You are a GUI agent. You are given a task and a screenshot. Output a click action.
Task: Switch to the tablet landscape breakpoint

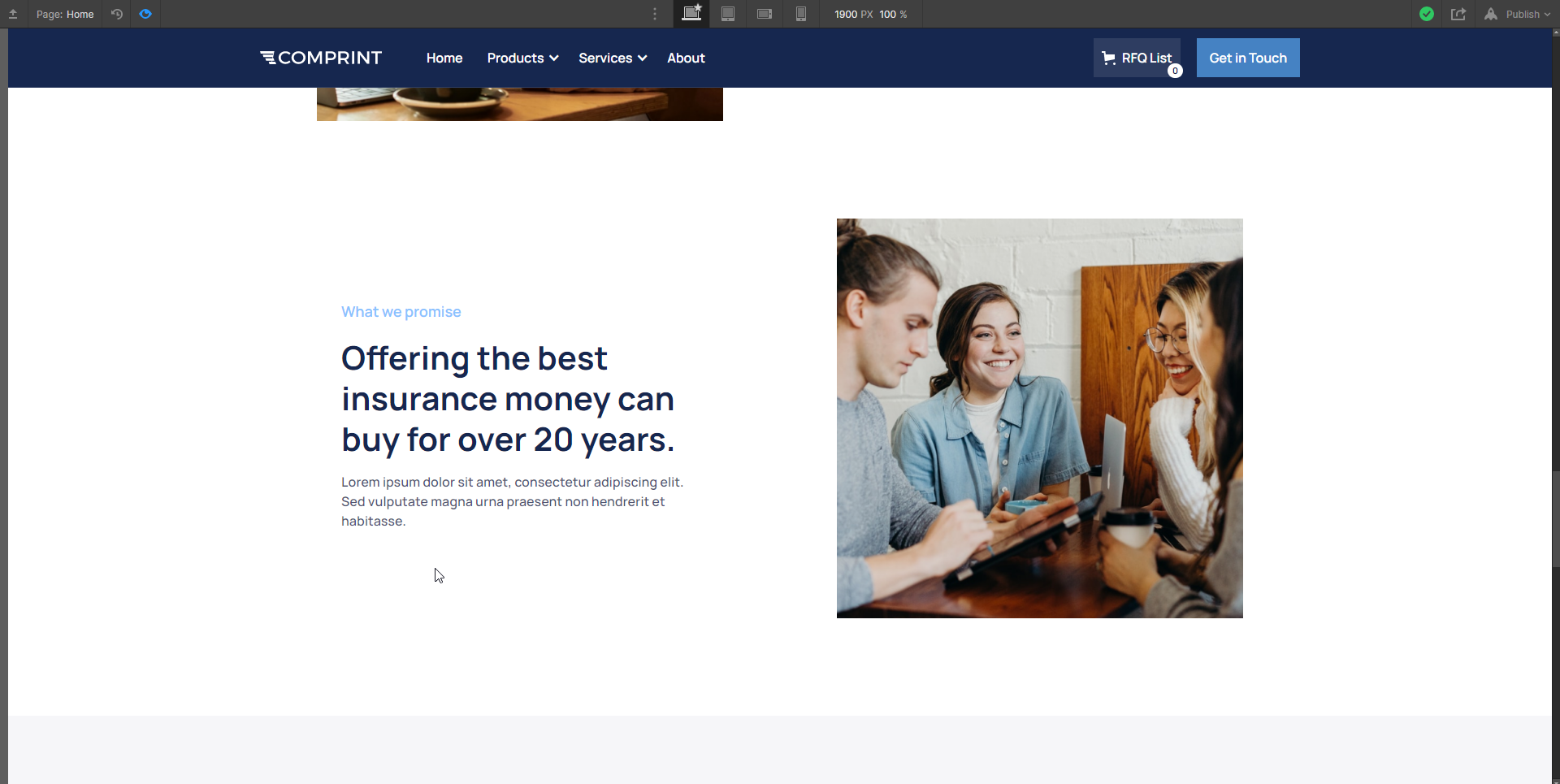pos(765,14)
